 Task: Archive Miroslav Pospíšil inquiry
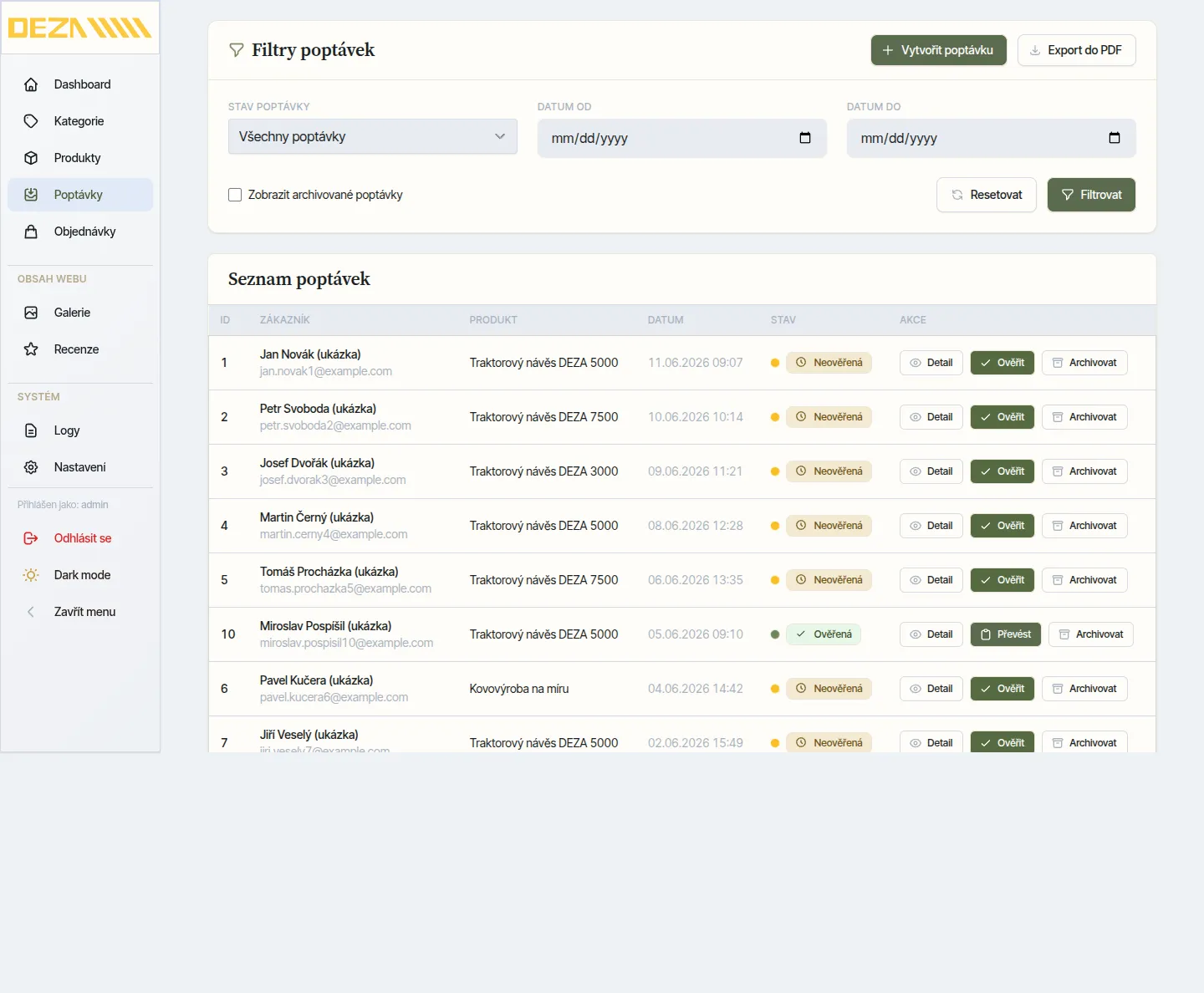tap(1091, 634)
